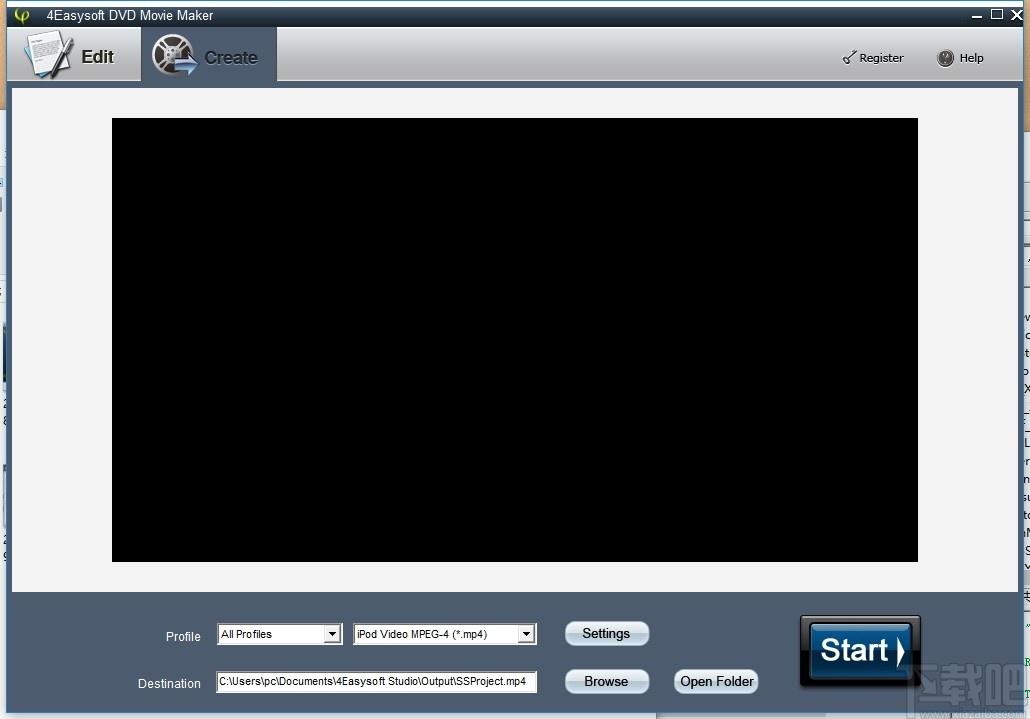
Task: Select the All Profiles combo box
Action: (279, 634)
